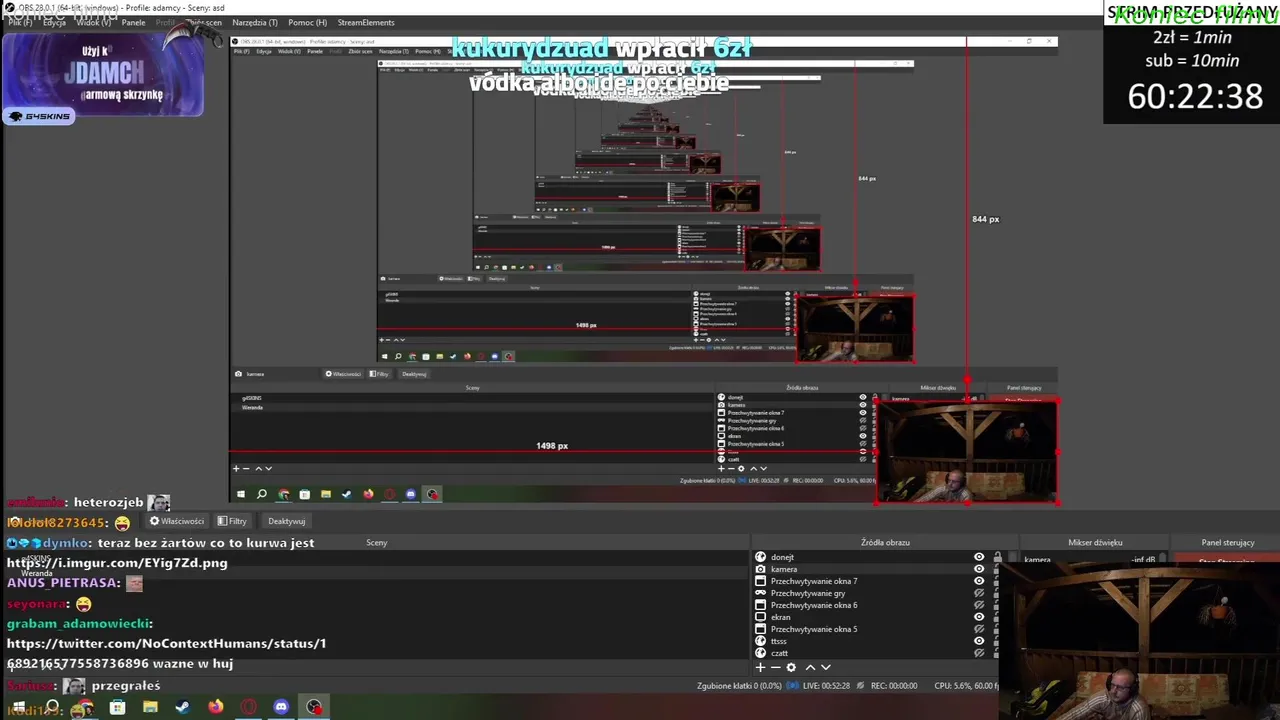Add a new source with plus icon
The image size is (1280, 720).
(x=760, y=667)
